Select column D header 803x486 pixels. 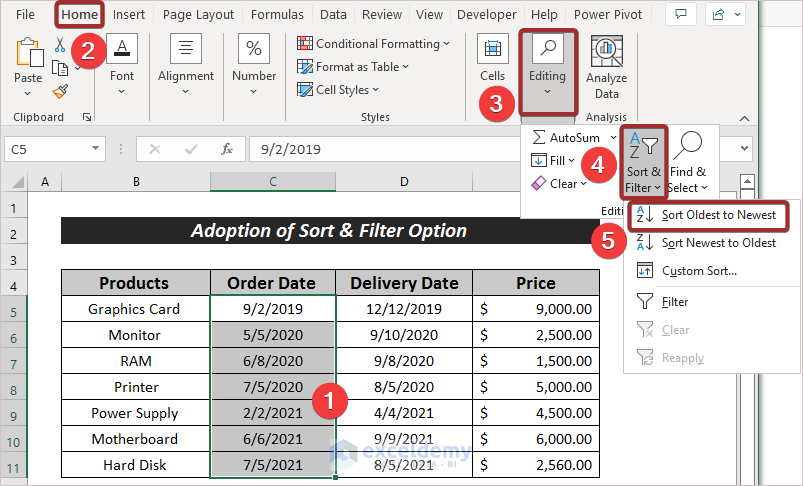tap(403, 181)
